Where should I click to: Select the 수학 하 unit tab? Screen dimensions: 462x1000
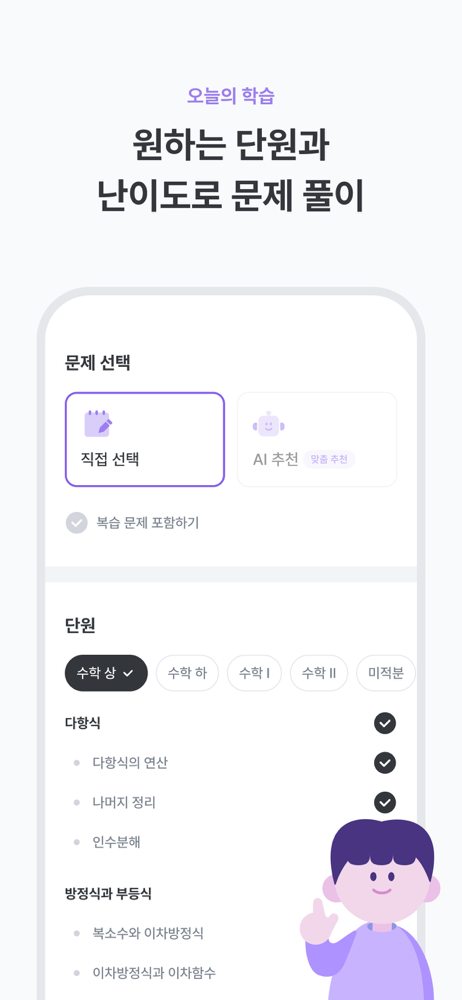tap(188, 673)
